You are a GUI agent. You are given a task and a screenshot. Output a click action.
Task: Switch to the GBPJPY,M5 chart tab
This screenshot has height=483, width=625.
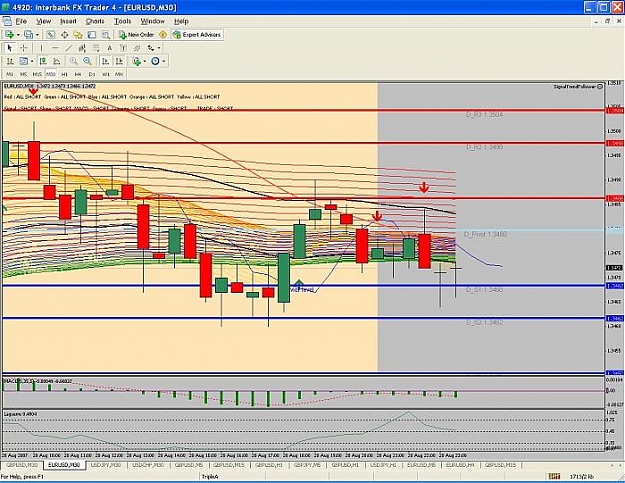pyautogui.click(x=307, y=465)
